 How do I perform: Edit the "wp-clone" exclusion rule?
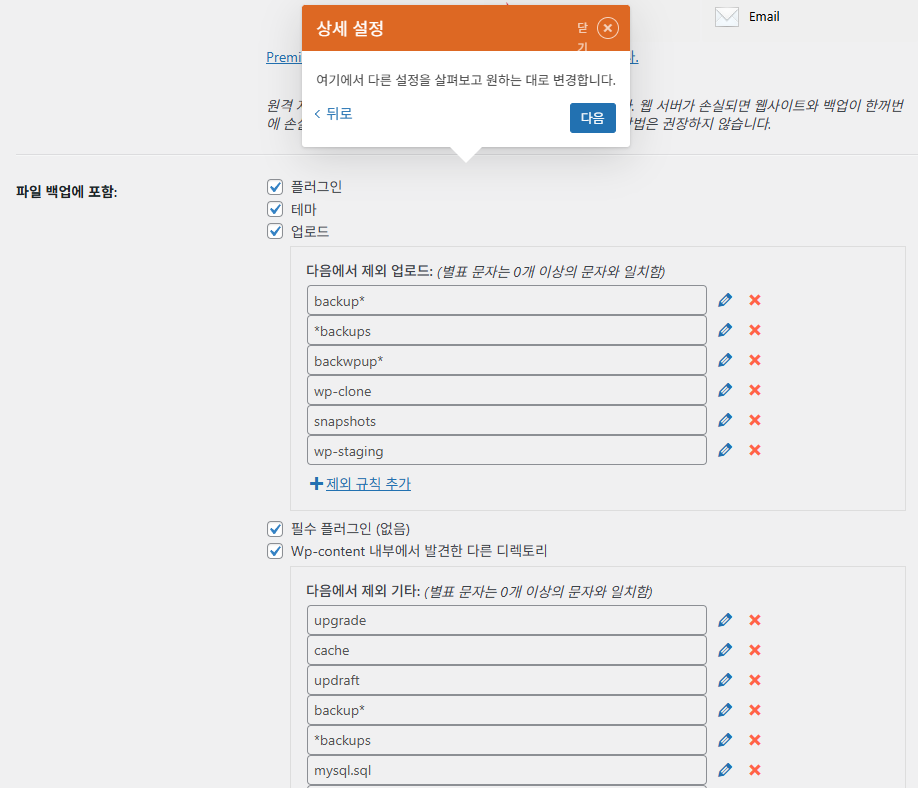(x=724, y=389)
